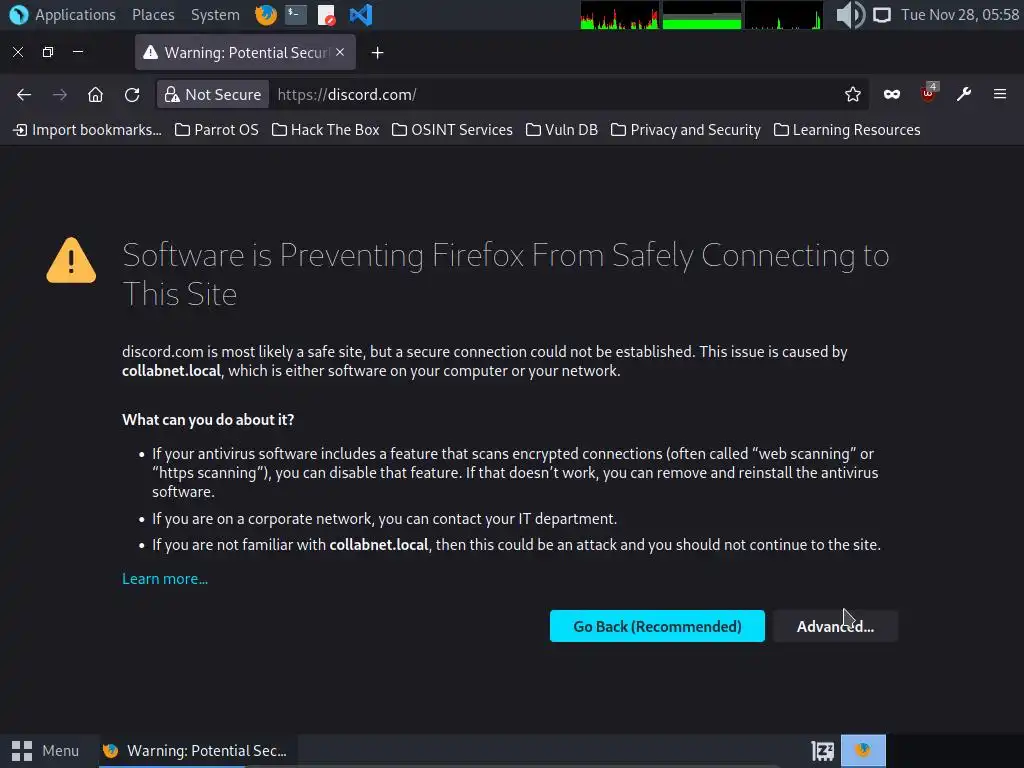Reload the current page
1024x768 pixels.
pyautogui.click(x=132, y=95)
